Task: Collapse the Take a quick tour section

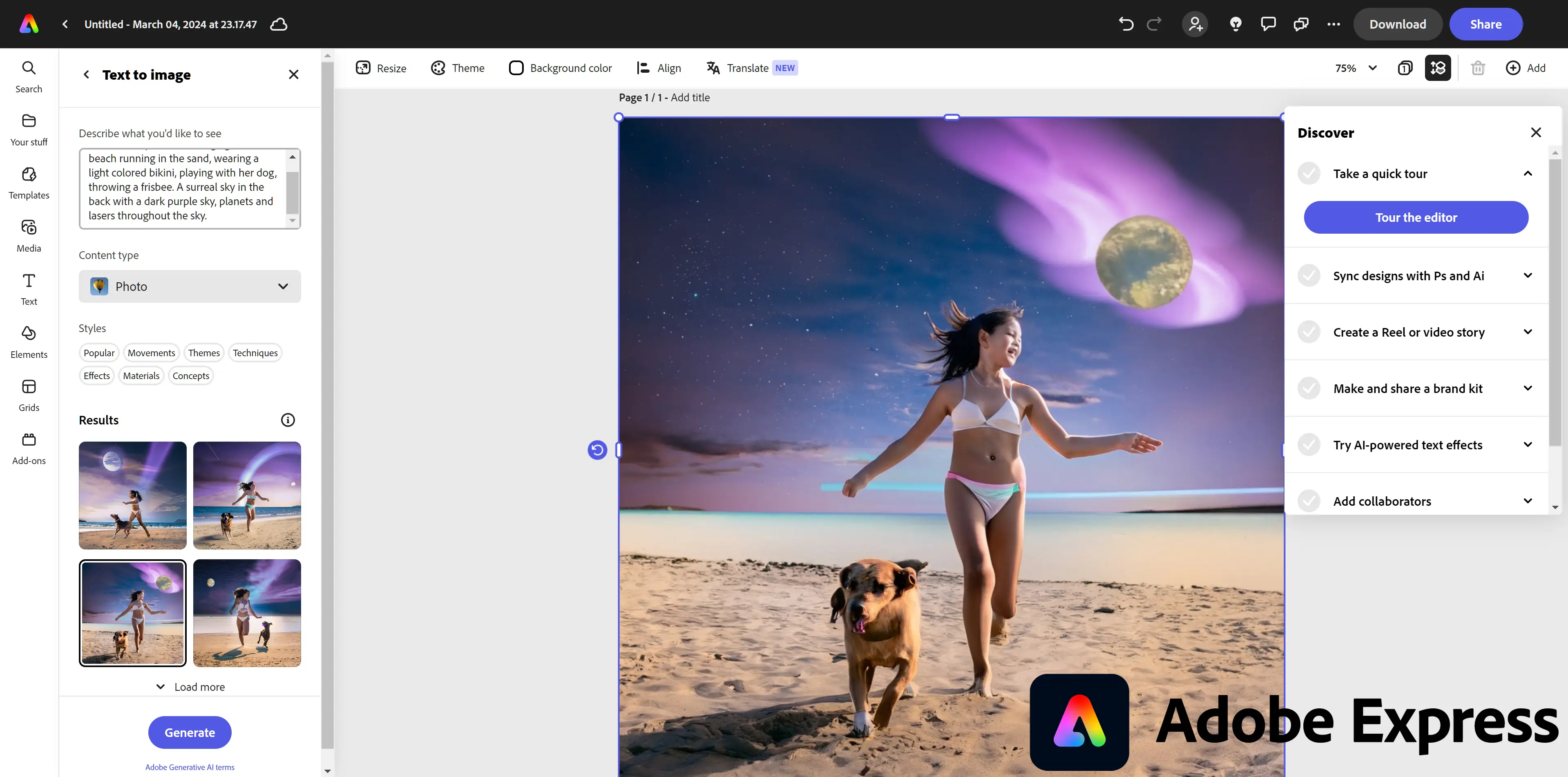Action: 1528,173
